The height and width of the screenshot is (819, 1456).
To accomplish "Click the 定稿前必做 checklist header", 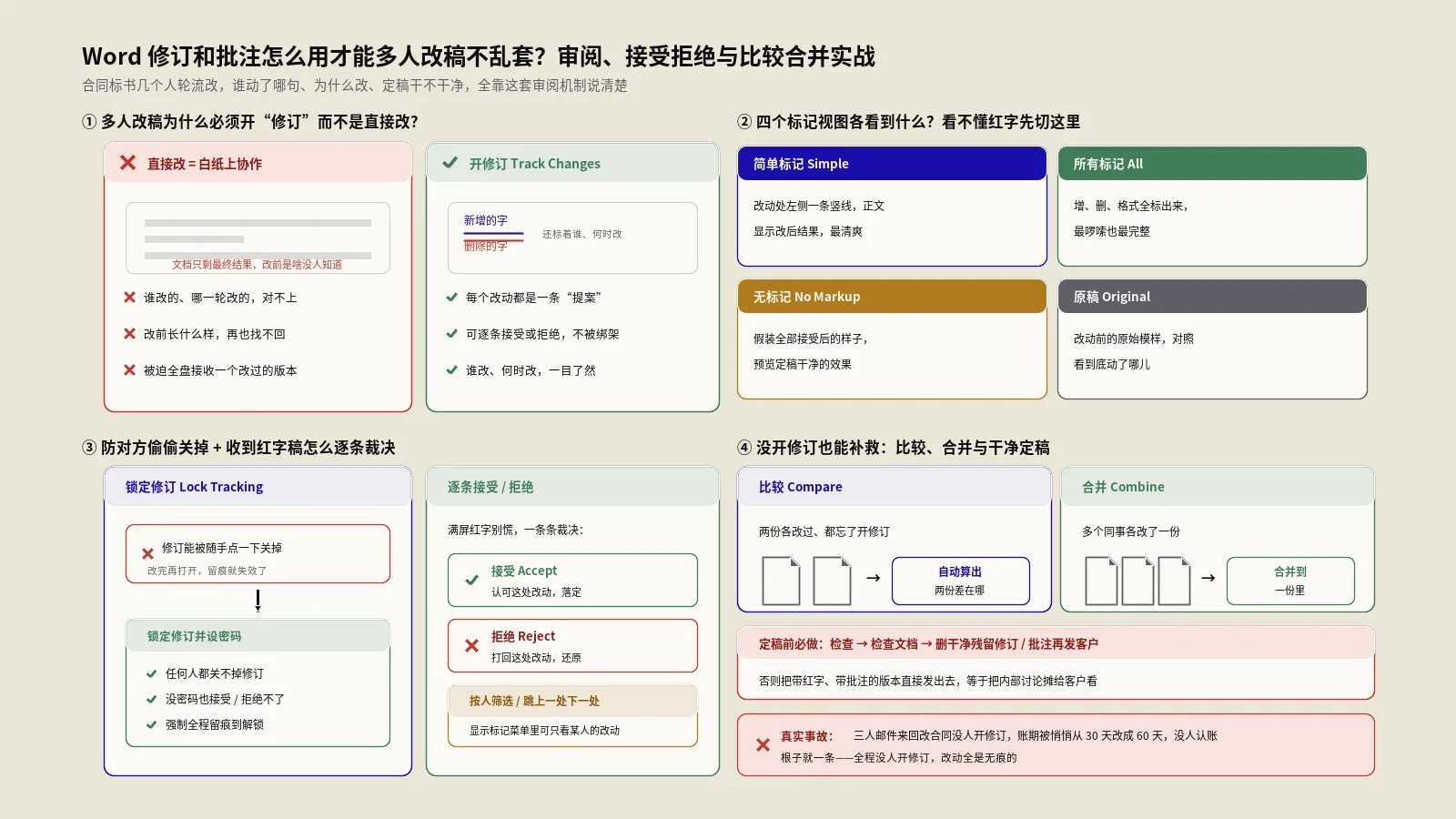I will click(1056, 643).
